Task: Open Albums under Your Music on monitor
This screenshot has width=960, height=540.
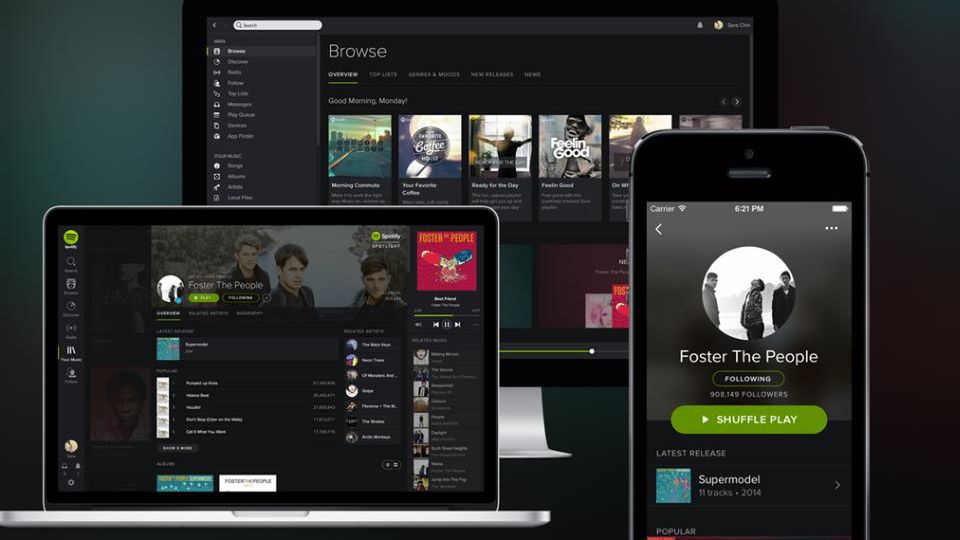Action: (236, 176)
